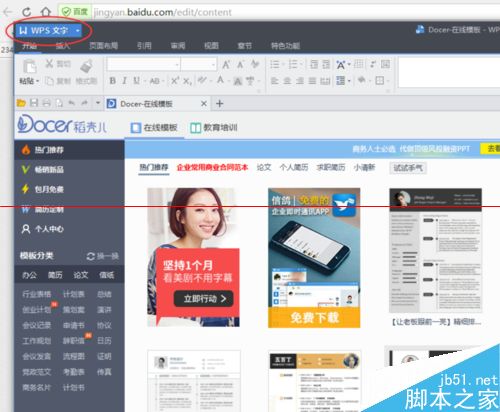Open the font size combo box
This screenshot has height=412, width=500.
(x=199, y=64)
